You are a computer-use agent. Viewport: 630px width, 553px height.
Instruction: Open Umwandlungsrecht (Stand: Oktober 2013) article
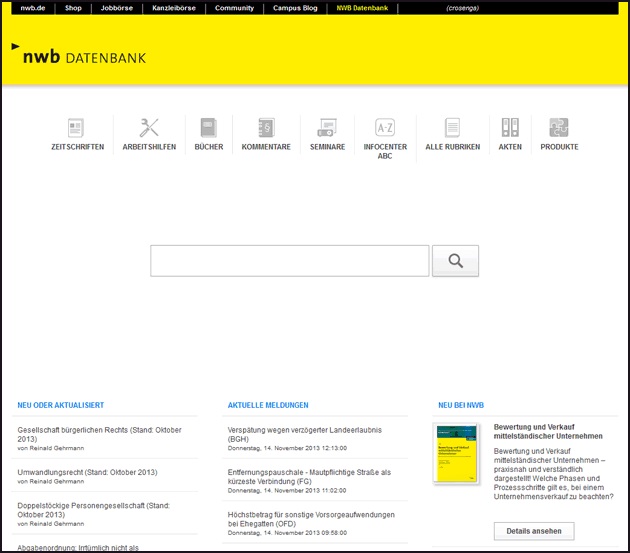87,472
